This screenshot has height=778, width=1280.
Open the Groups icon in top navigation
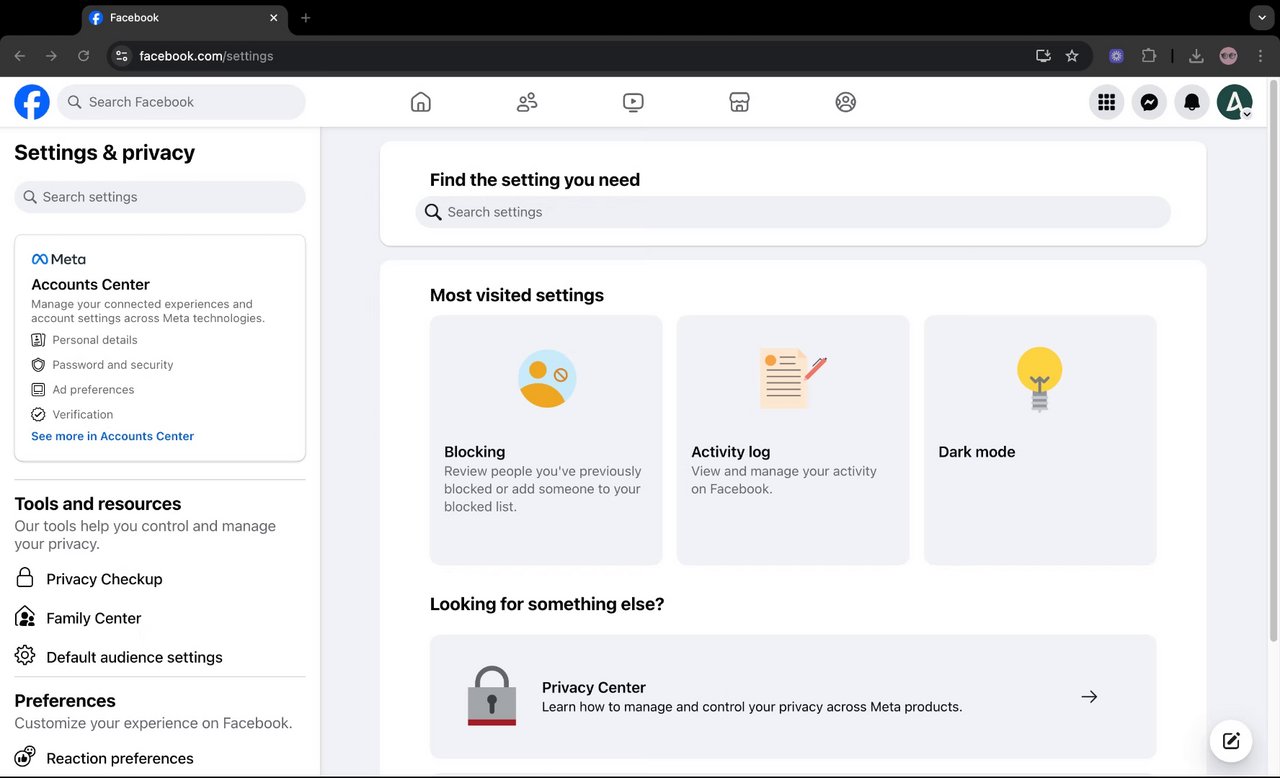846,102
